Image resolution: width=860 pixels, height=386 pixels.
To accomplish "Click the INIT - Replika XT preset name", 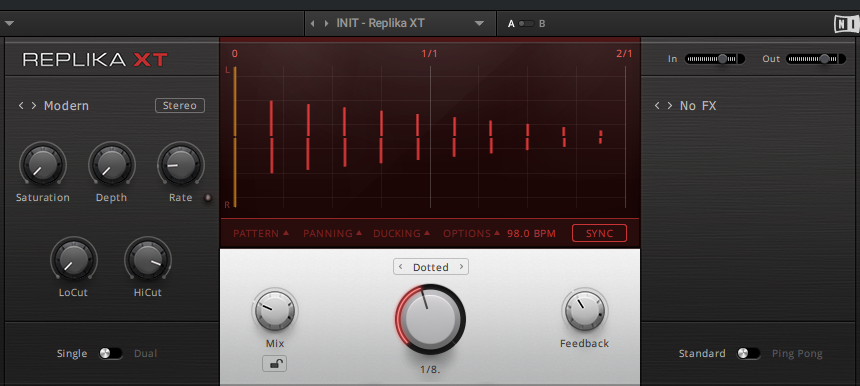I will click(380, 24).
